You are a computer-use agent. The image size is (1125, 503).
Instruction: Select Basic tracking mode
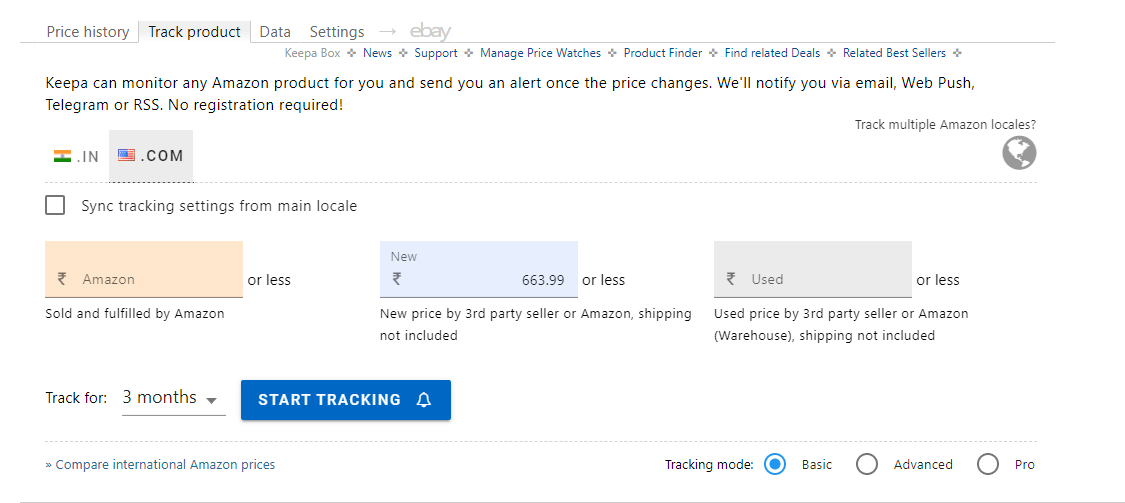pyautogui.click(x=775, y=464)
